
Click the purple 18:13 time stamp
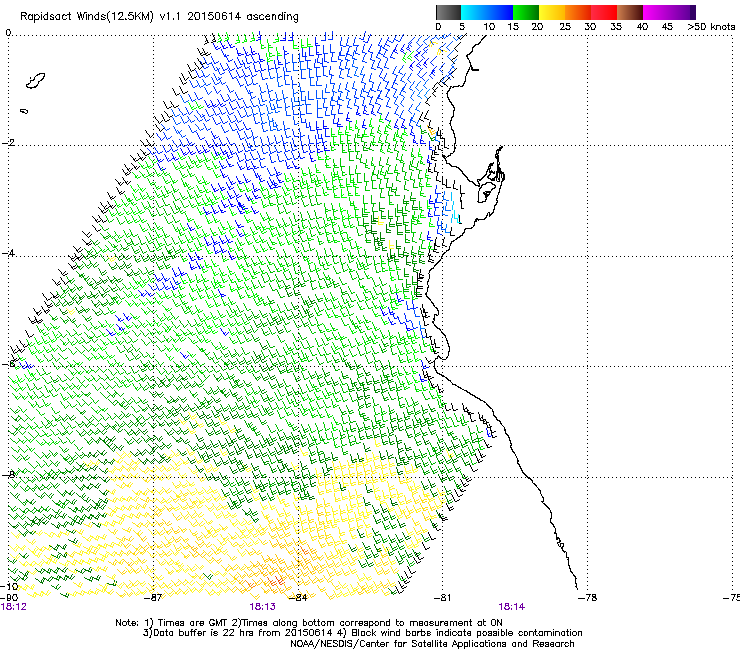coord(262,607)
